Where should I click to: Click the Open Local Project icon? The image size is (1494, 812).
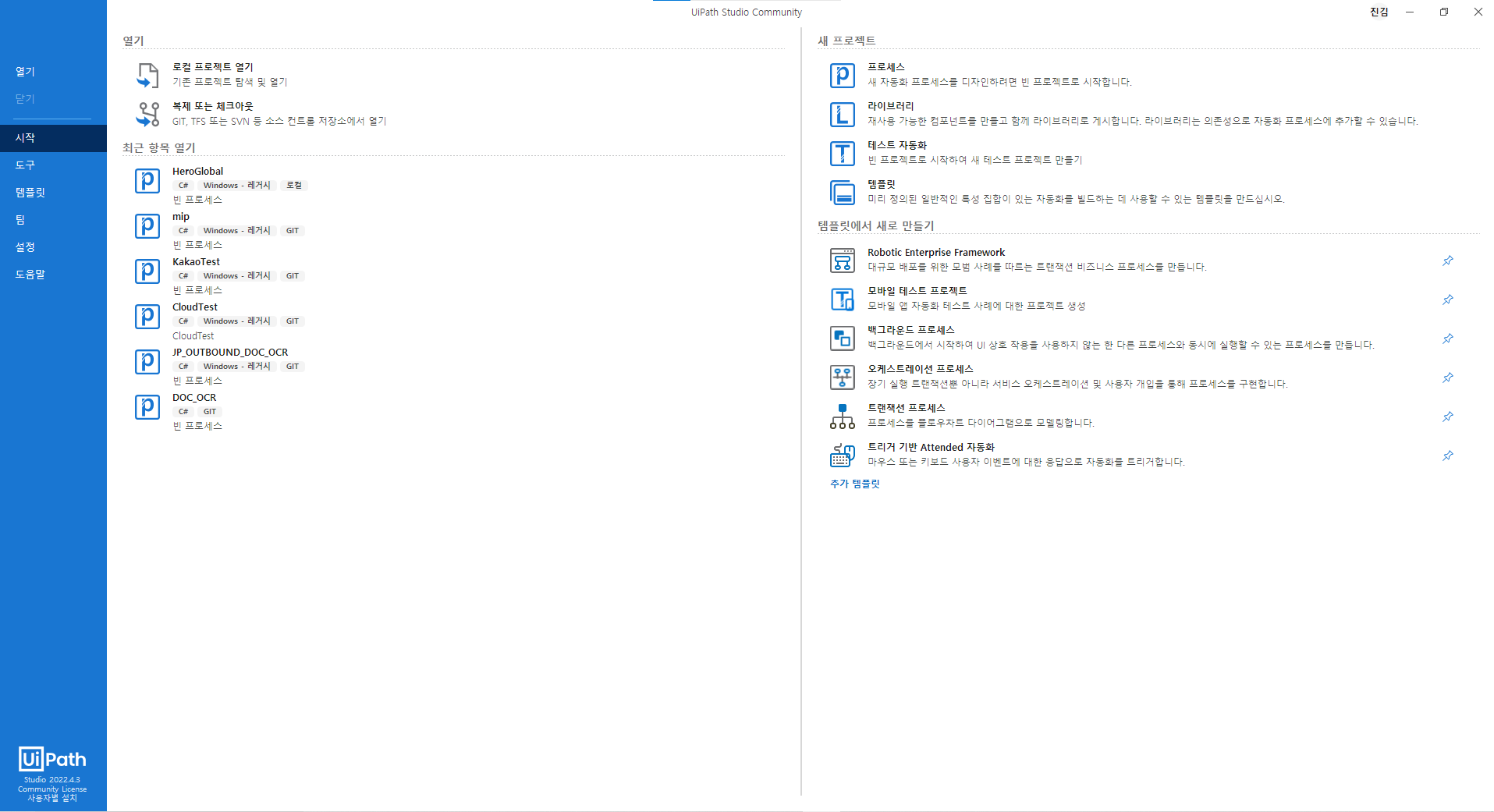(147, 75)
